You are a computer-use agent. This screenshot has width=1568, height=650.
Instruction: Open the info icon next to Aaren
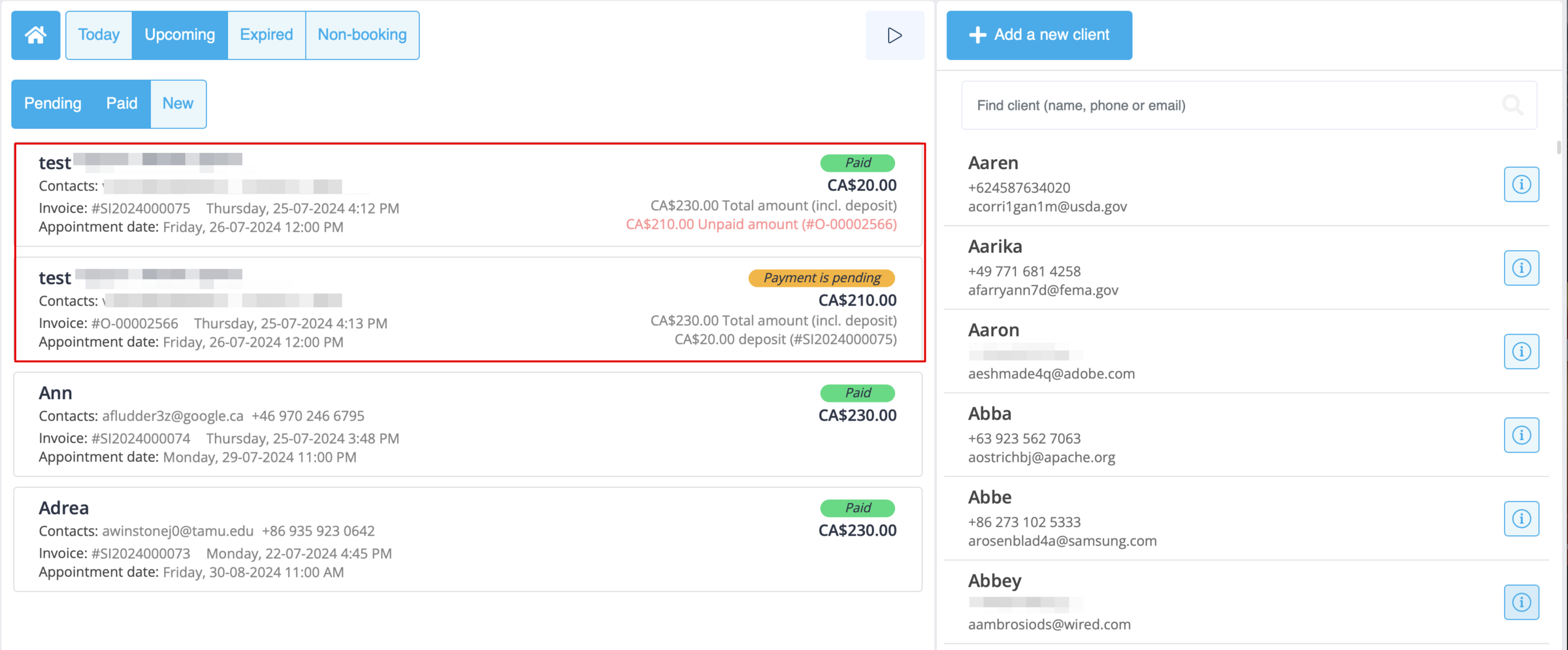pyautogui.click(x=1522, y=184)
